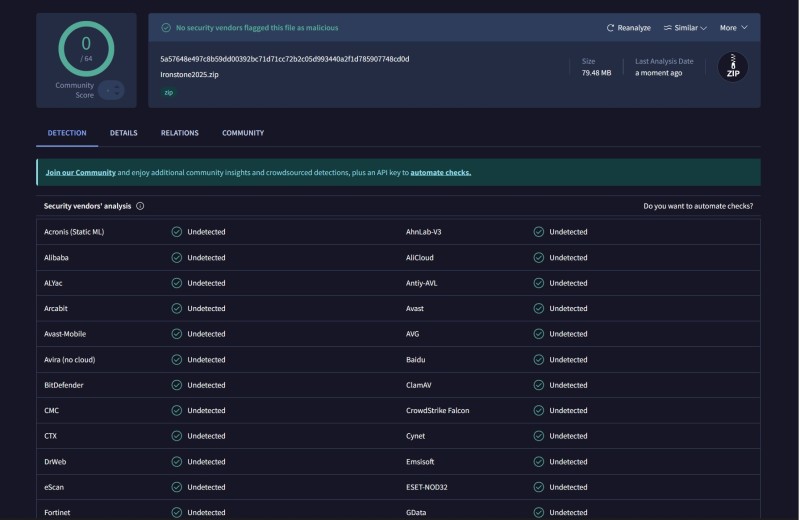The image size is (800, 520).
Task: Open the Relations tab
Action: 180,133
